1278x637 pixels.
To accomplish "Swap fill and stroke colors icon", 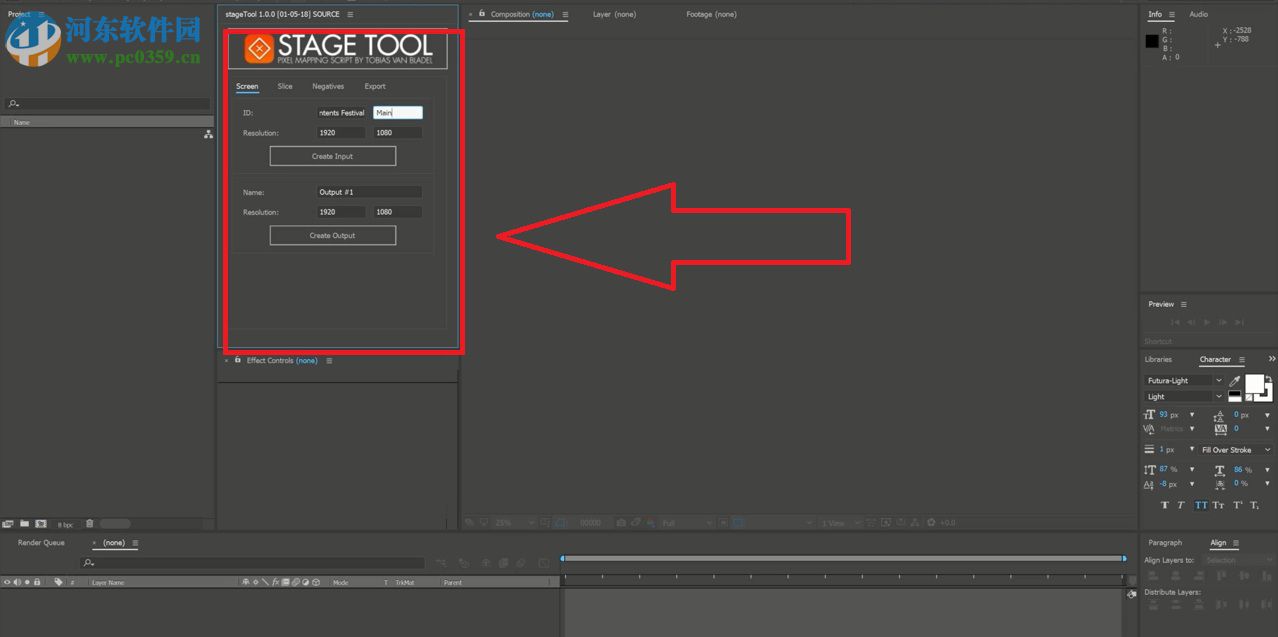I will [1269, 379].
